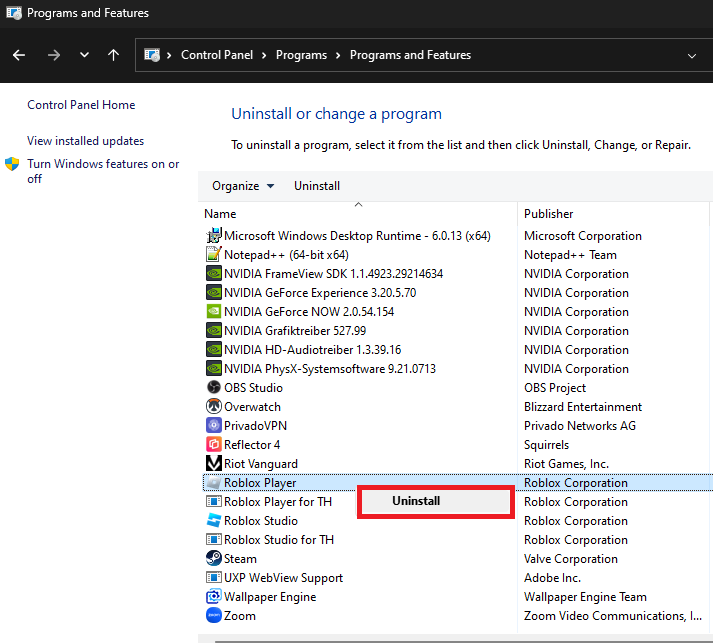Open the recent locations chevron

[84, 56]
